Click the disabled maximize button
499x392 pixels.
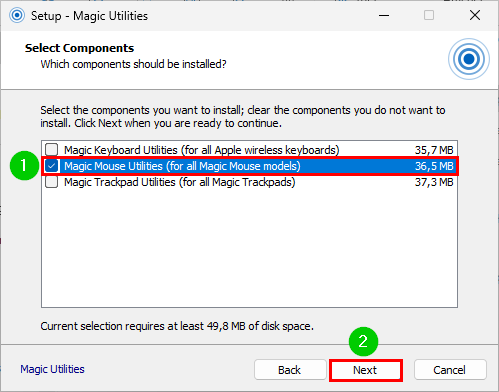pyautogui.click(x=429, y=15)
